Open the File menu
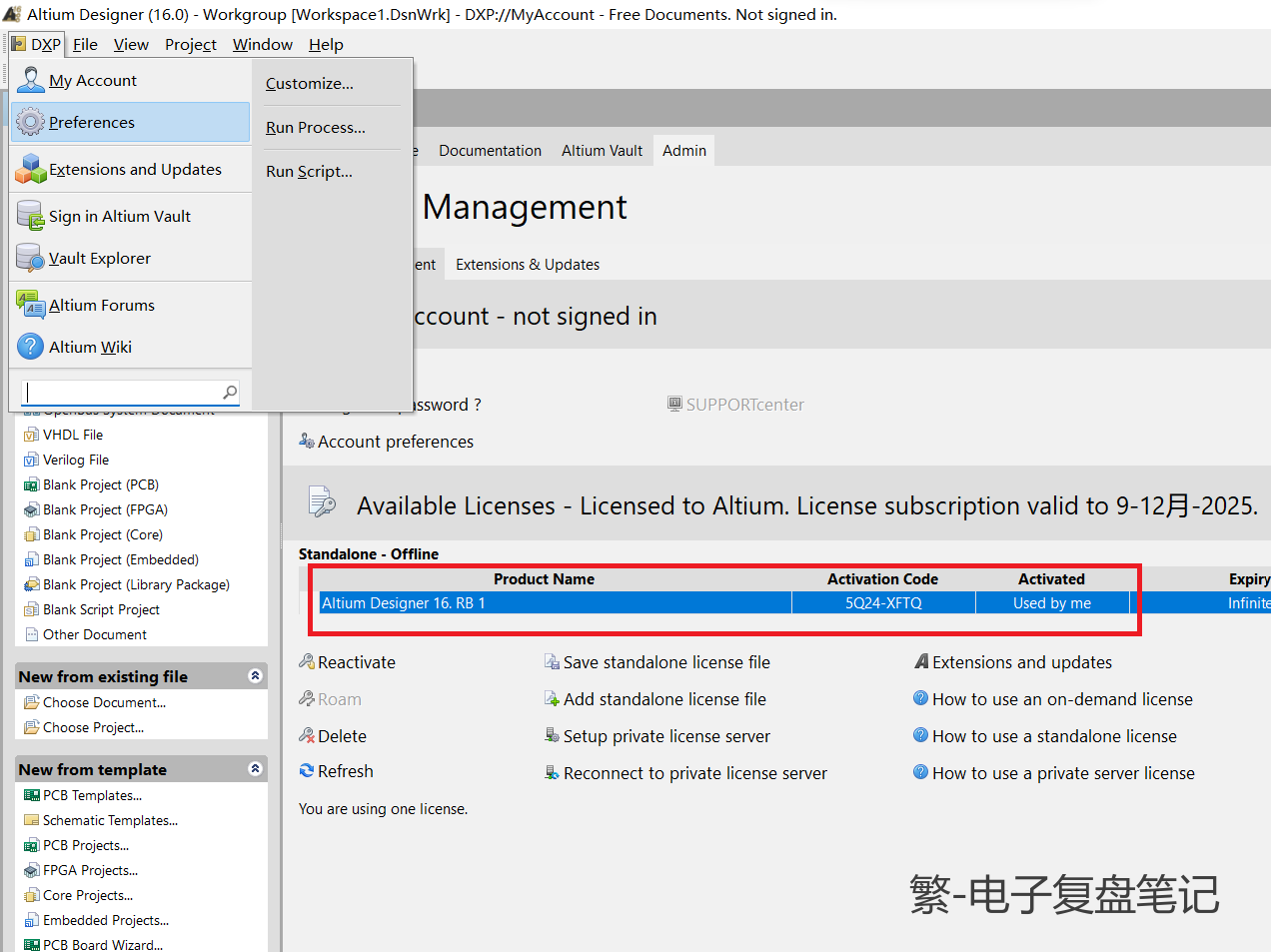Image resolution: width=1271 pixels, height=952 pixels. click(85, 44)
